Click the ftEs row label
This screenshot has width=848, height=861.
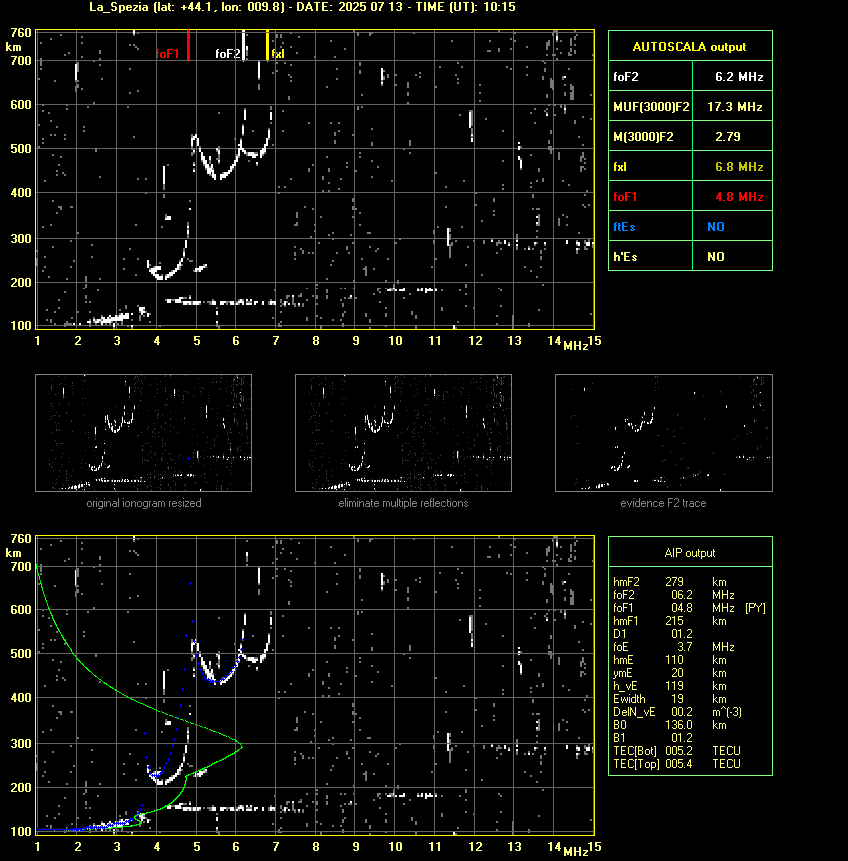624,227
